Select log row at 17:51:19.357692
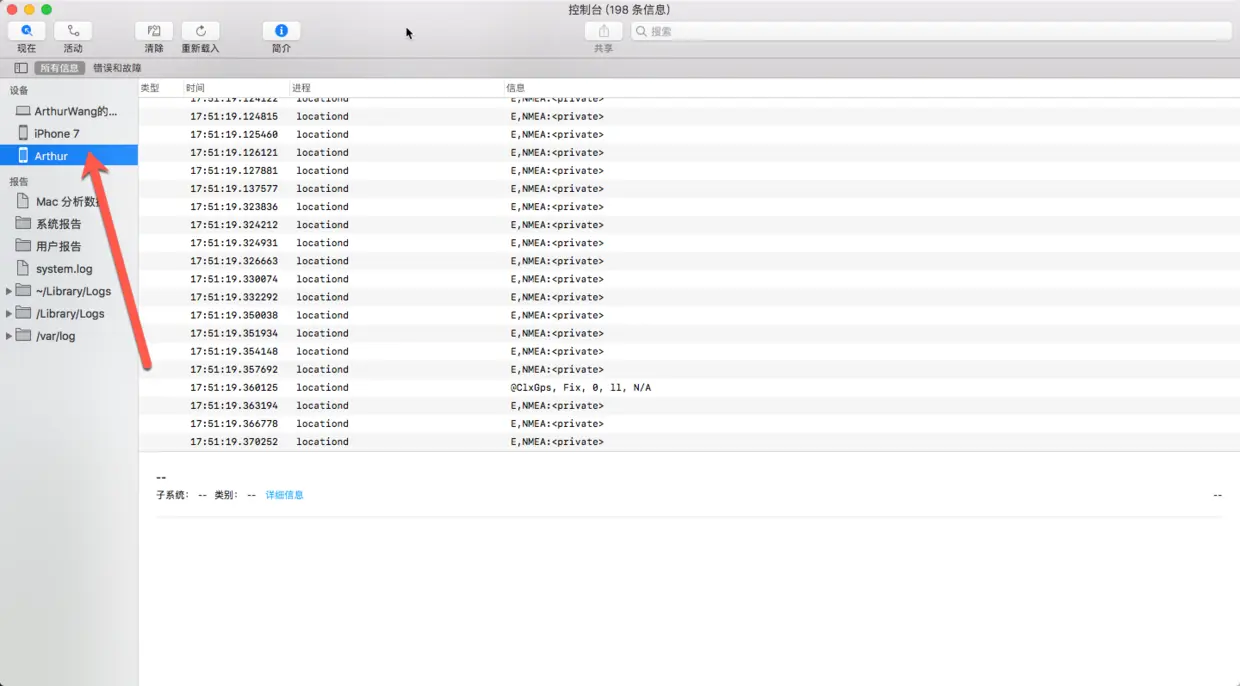 pos(689,369)
